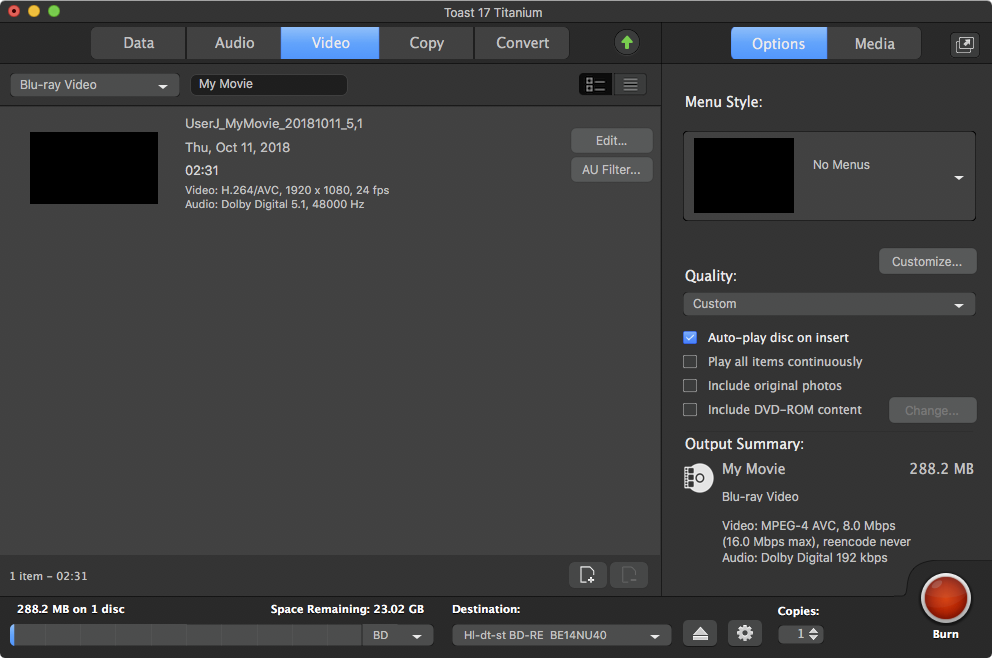
Task: Switch to the Data tab
Action: pos(139,43)
